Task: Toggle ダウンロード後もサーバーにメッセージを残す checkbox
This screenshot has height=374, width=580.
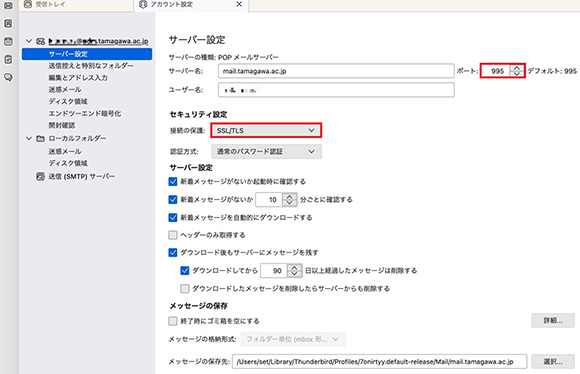Action: tap(173, 253)
